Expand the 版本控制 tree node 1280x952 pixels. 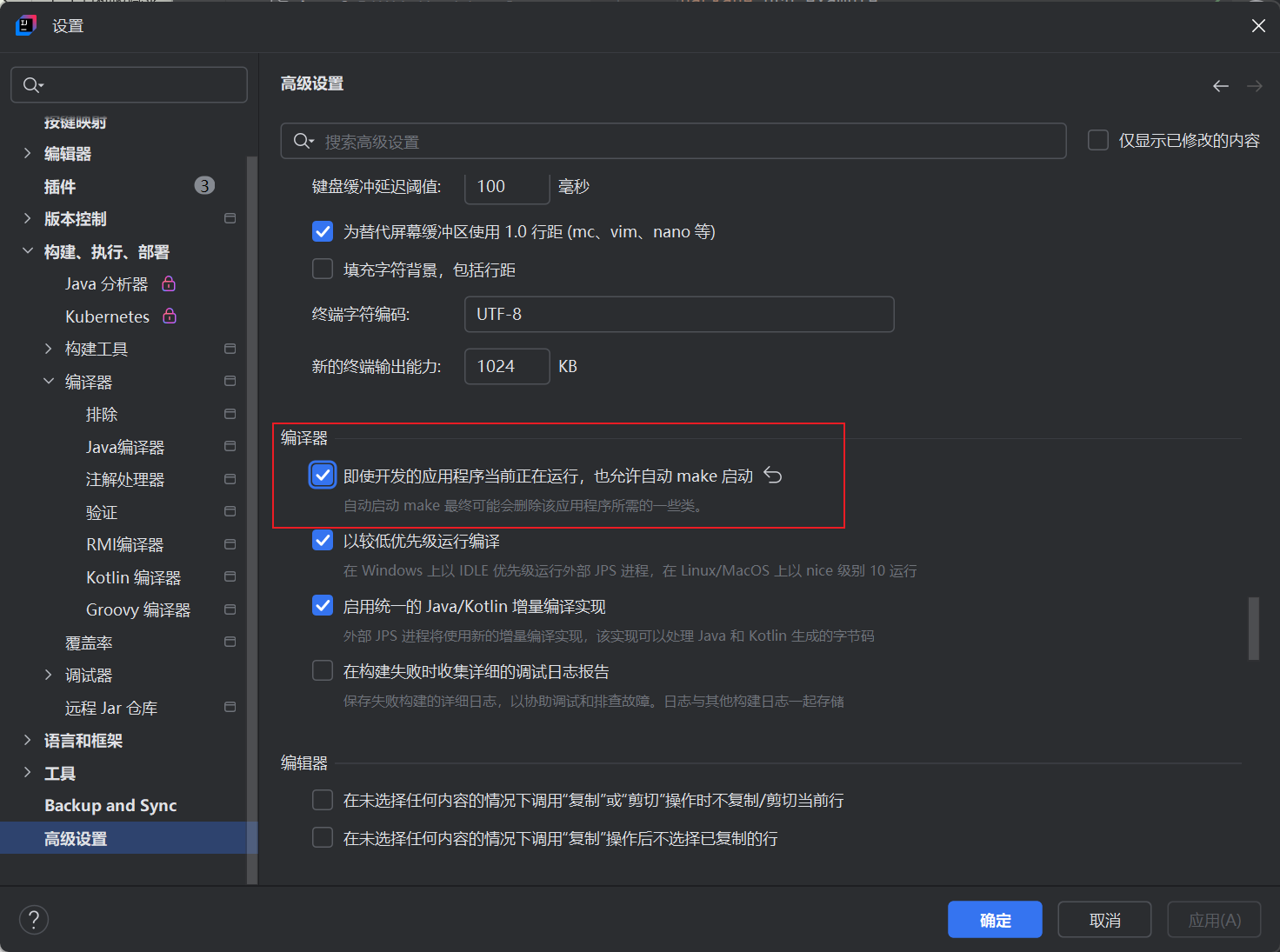[27, 218]
